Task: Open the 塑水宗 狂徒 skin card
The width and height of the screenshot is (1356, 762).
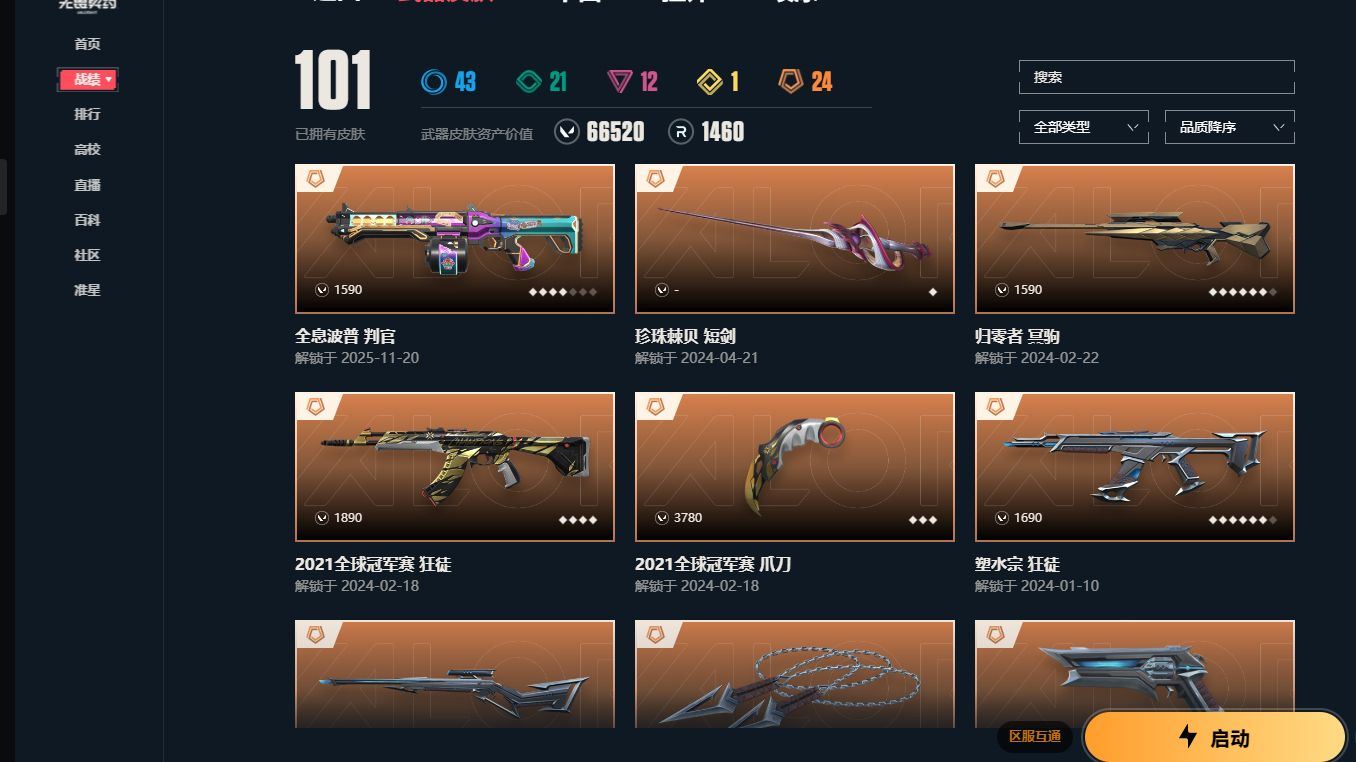Action: (1135, 467)
